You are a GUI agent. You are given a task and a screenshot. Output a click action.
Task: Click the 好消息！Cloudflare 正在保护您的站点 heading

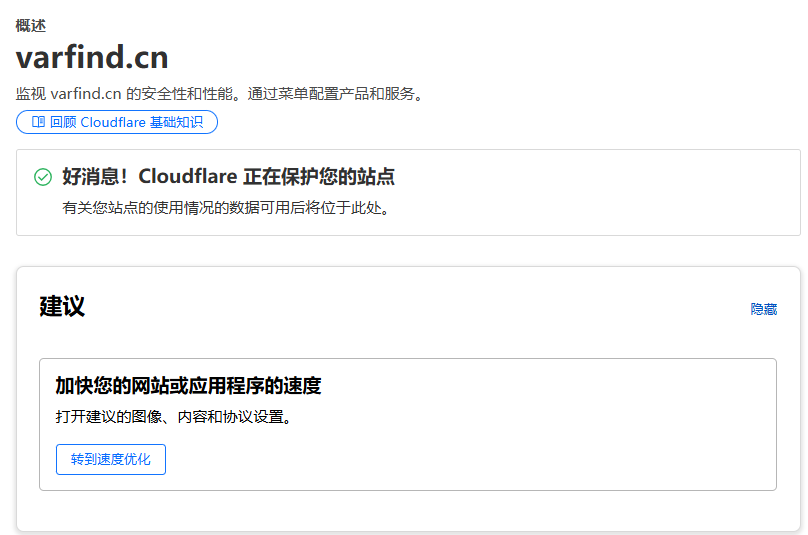pyautogui.click(x=228, y=177)
